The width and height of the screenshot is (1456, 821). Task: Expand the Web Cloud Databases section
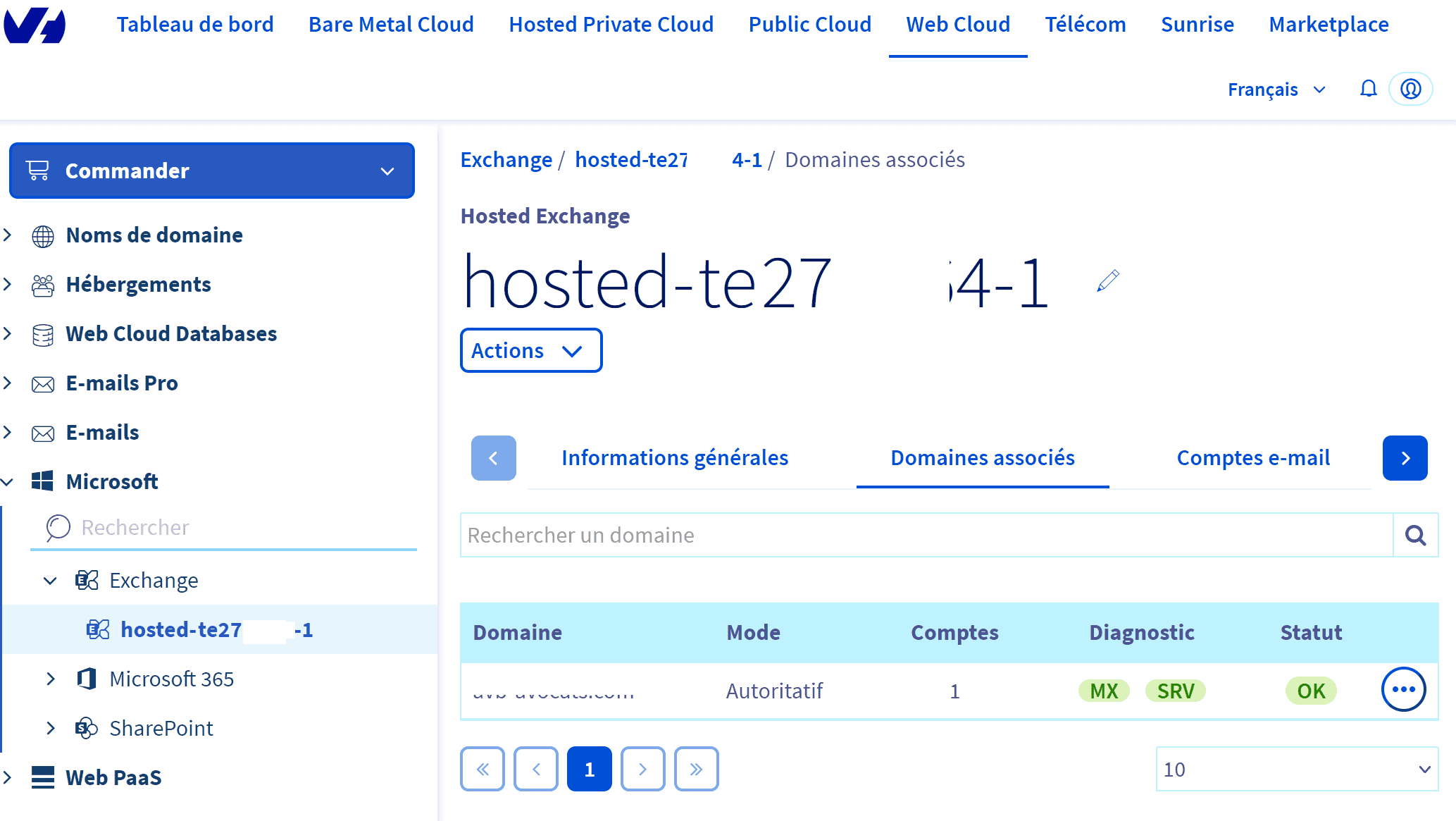coord(8,333)
